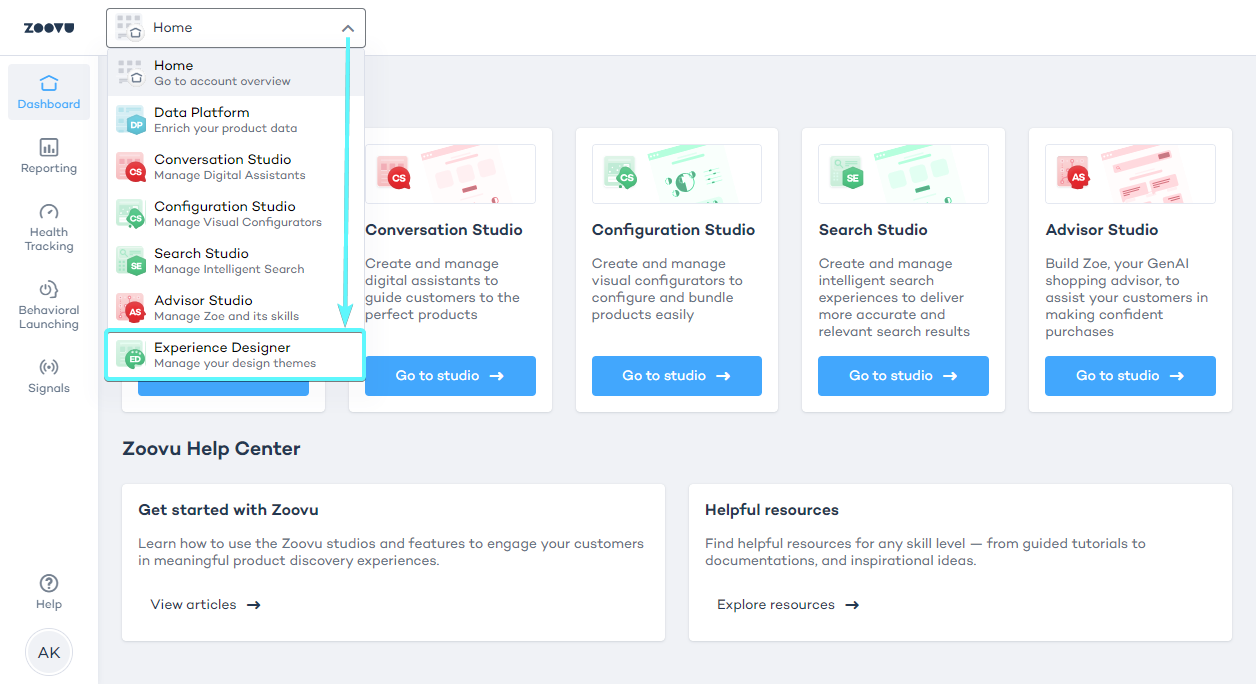Open Help from the sidebar

point(49,591)
